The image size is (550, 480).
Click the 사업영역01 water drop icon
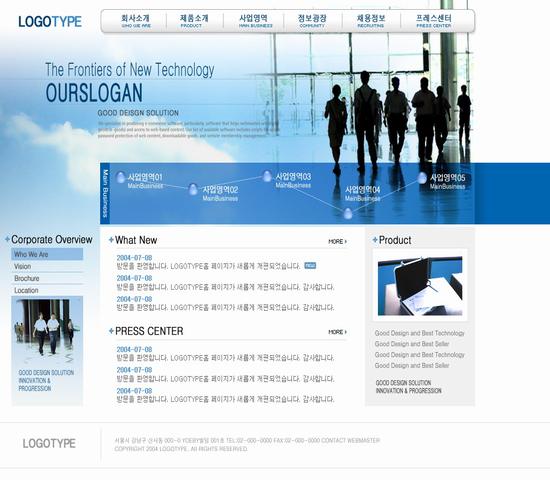tap(121, 178)
